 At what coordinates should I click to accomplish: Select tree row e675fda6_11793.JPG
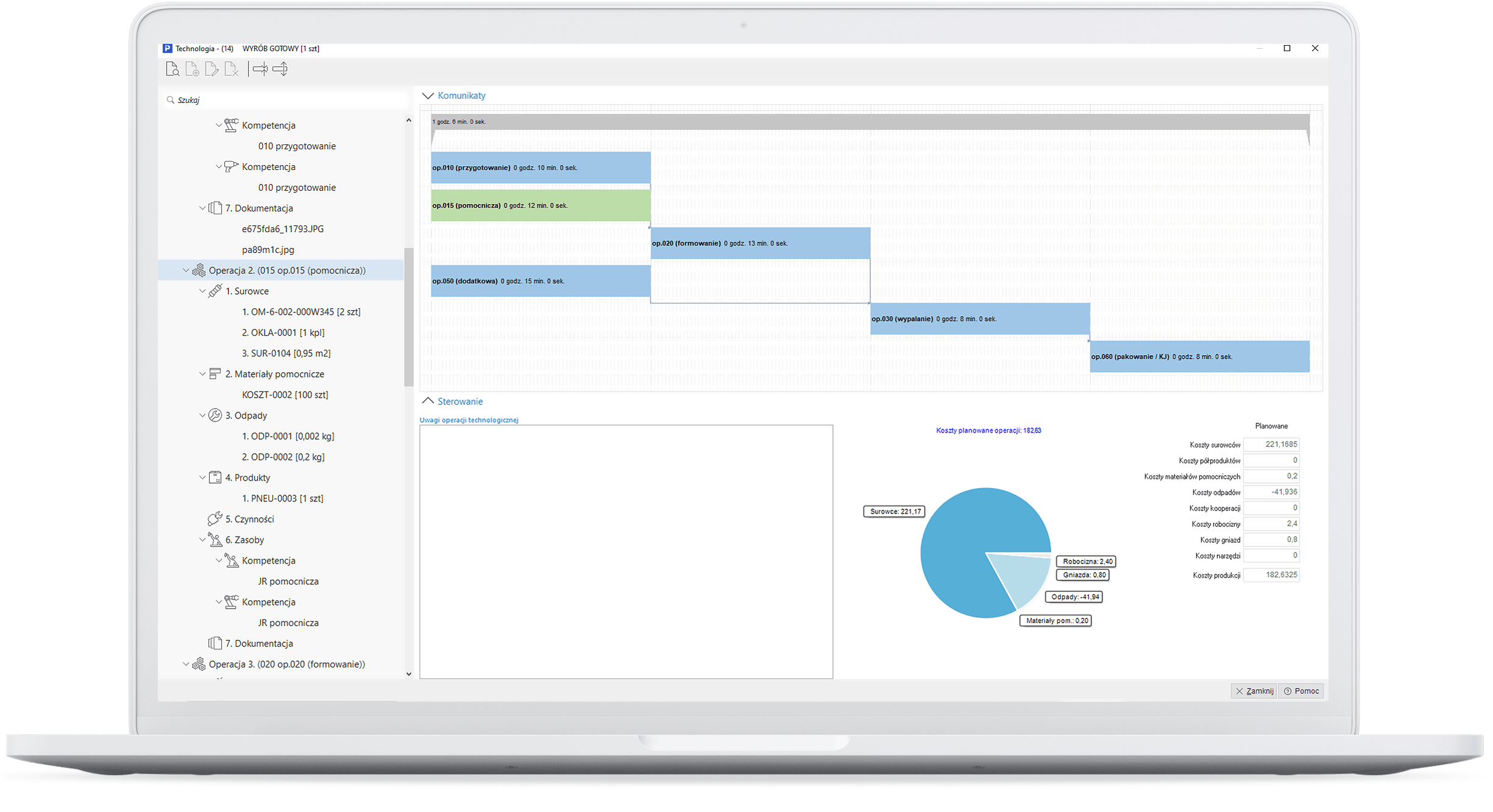tap(283, 229)
